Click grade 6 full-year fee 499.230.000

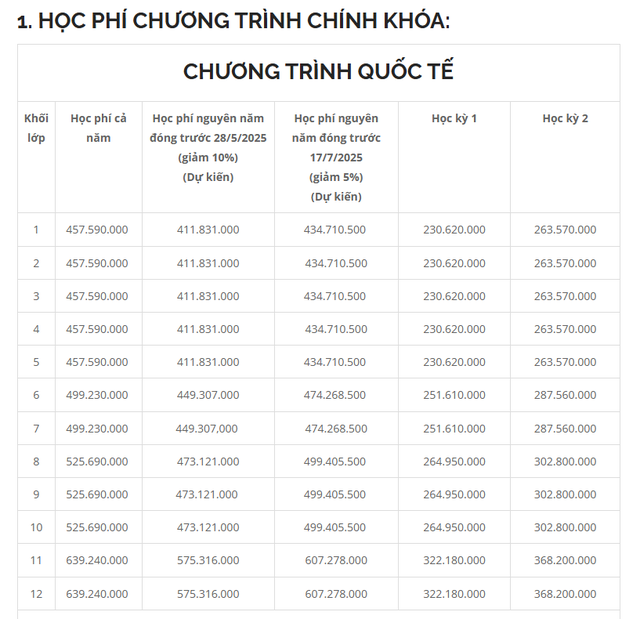(x=97, y=395)
